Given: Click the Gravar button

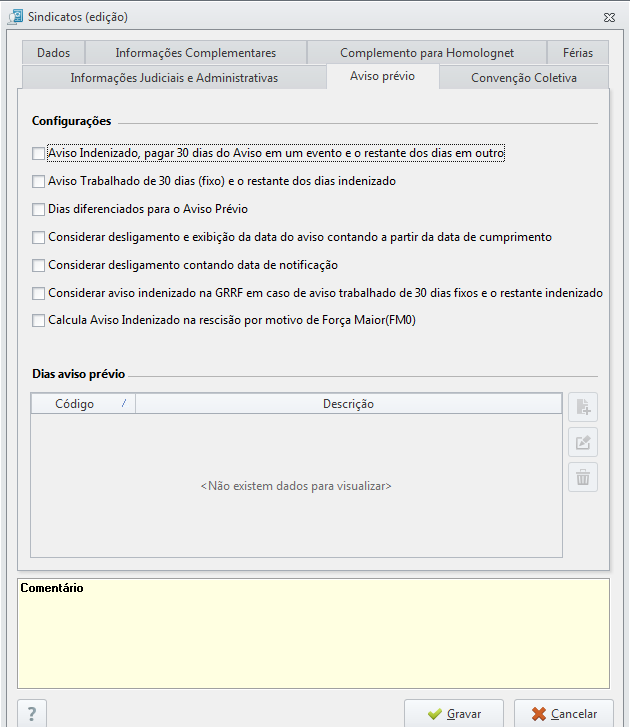Looking at the screenshot, I should (454, 714).
